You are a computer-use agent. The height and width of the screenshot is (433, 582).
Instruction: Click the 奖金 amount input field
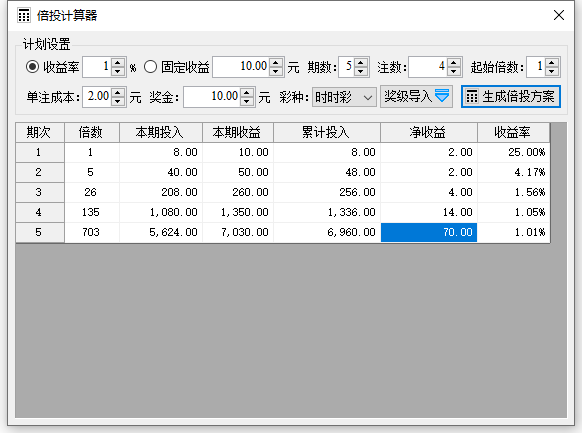[212, 97]
